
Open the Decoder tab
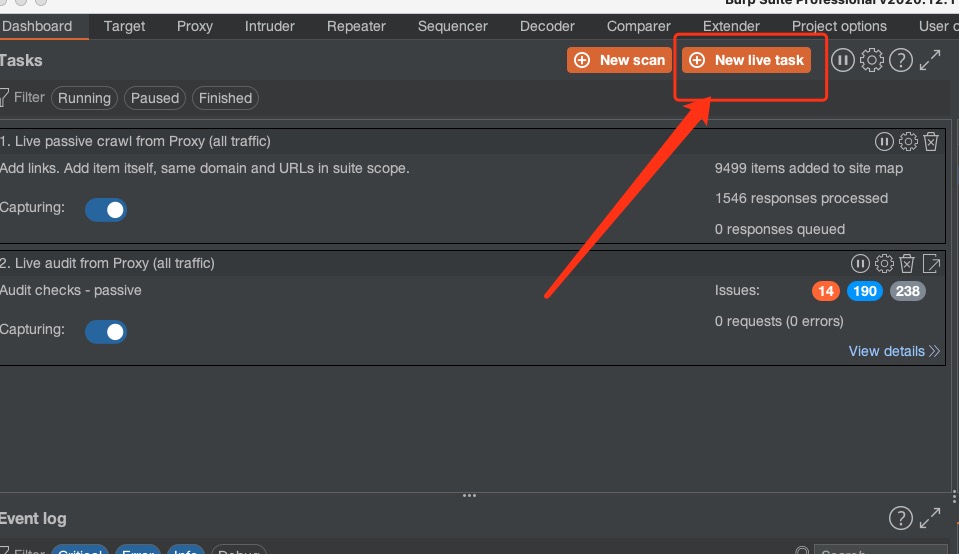pyautogui.click(x=547, y=26)
